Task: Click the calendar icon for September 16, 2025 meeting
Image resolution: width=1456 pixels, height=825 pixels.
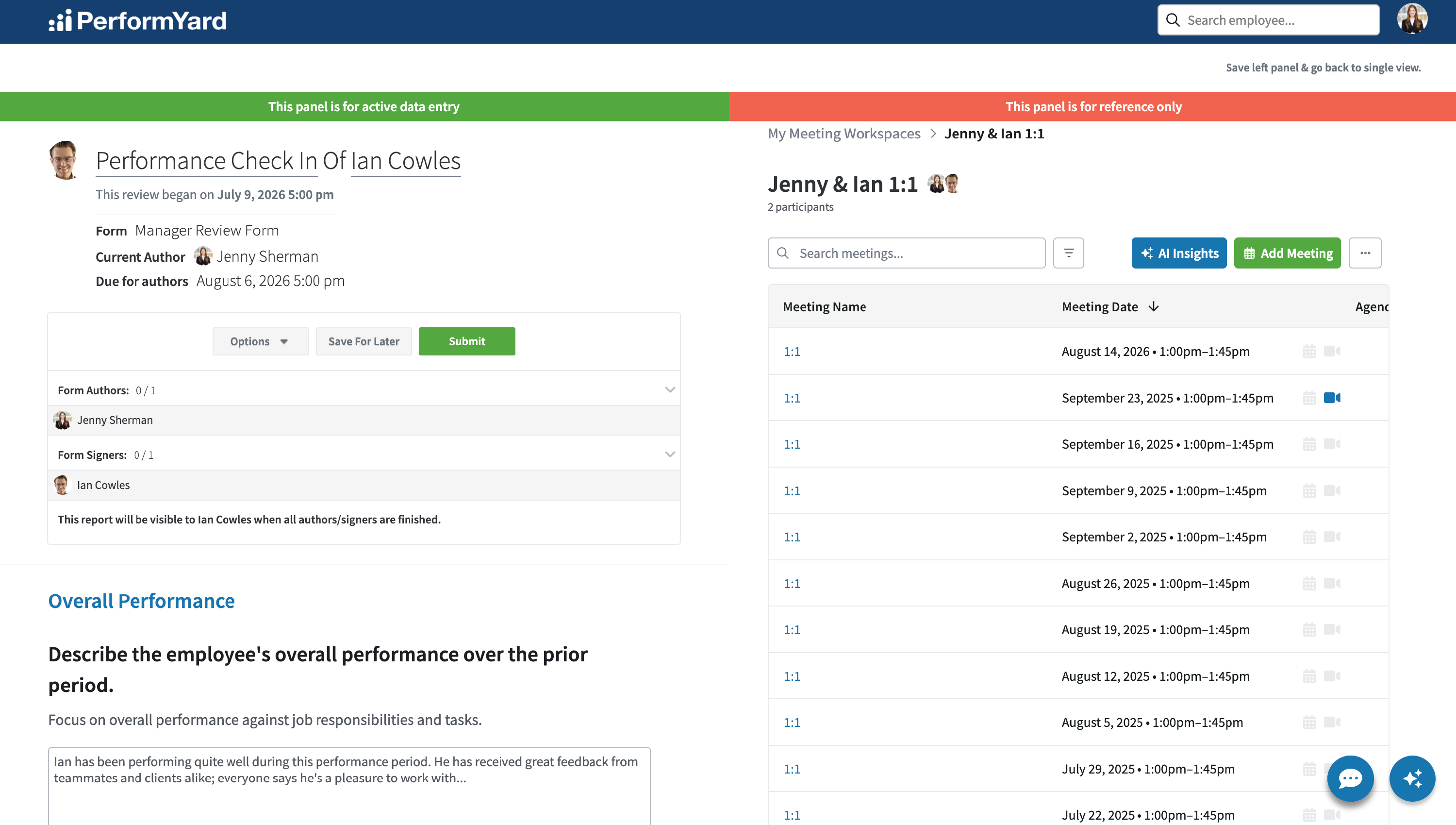Action: tap(1309, 444)
